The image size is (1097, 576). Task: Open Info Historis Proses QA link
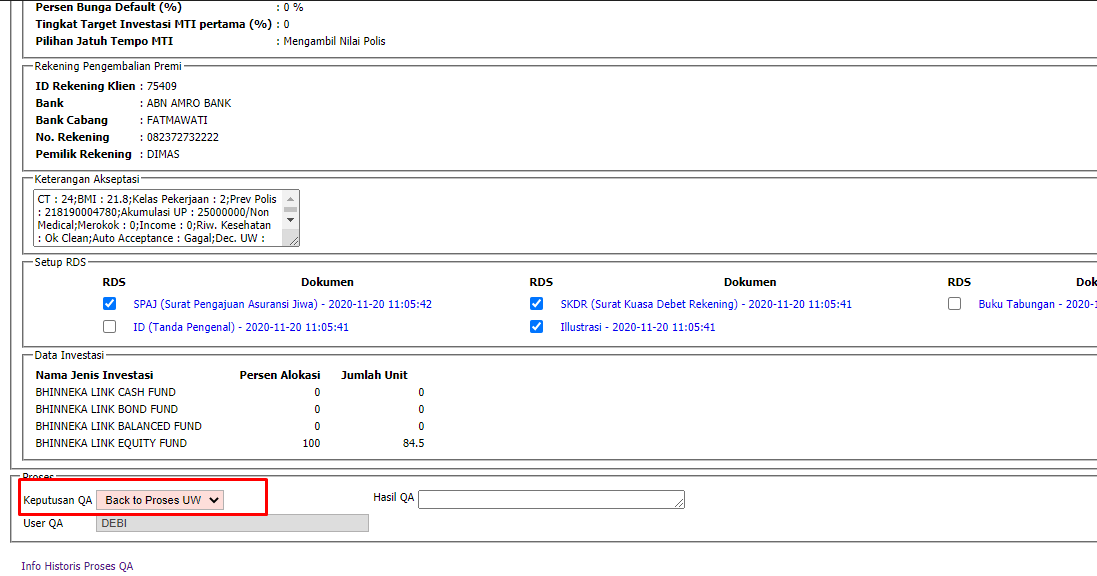point(77,566)
